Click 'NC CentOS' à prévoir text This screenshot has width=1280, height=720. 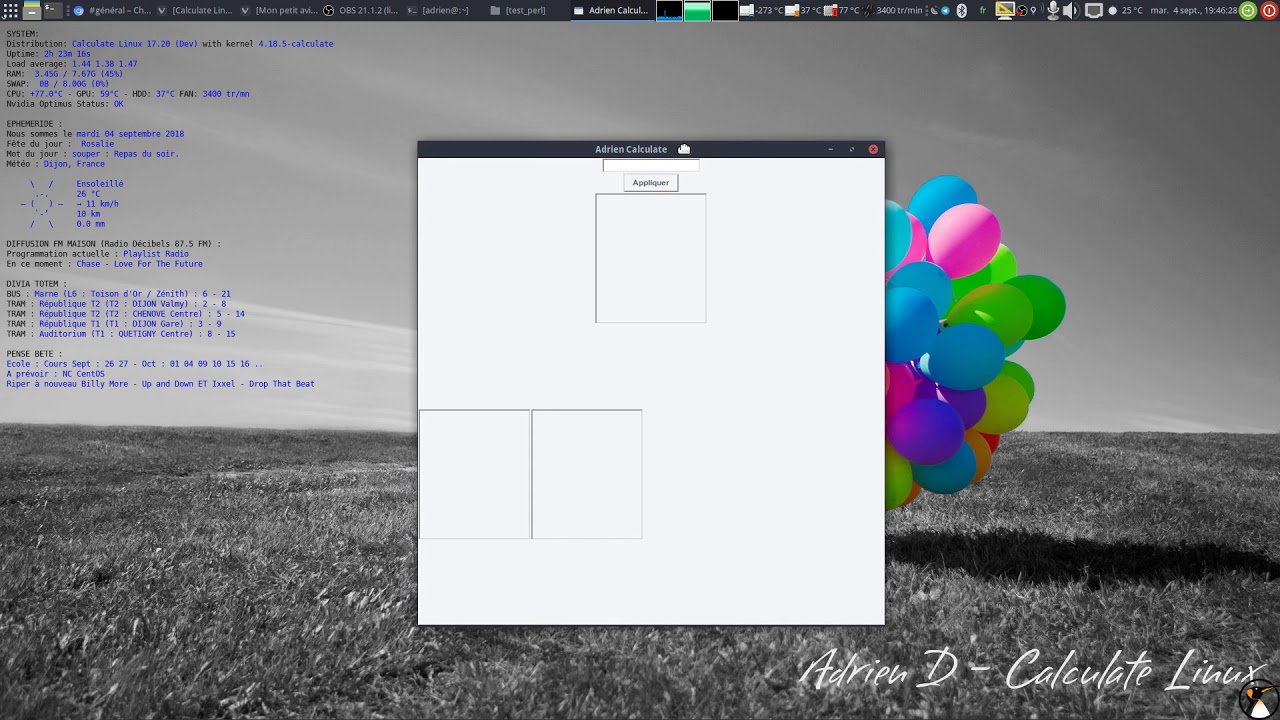coord(83,374)
